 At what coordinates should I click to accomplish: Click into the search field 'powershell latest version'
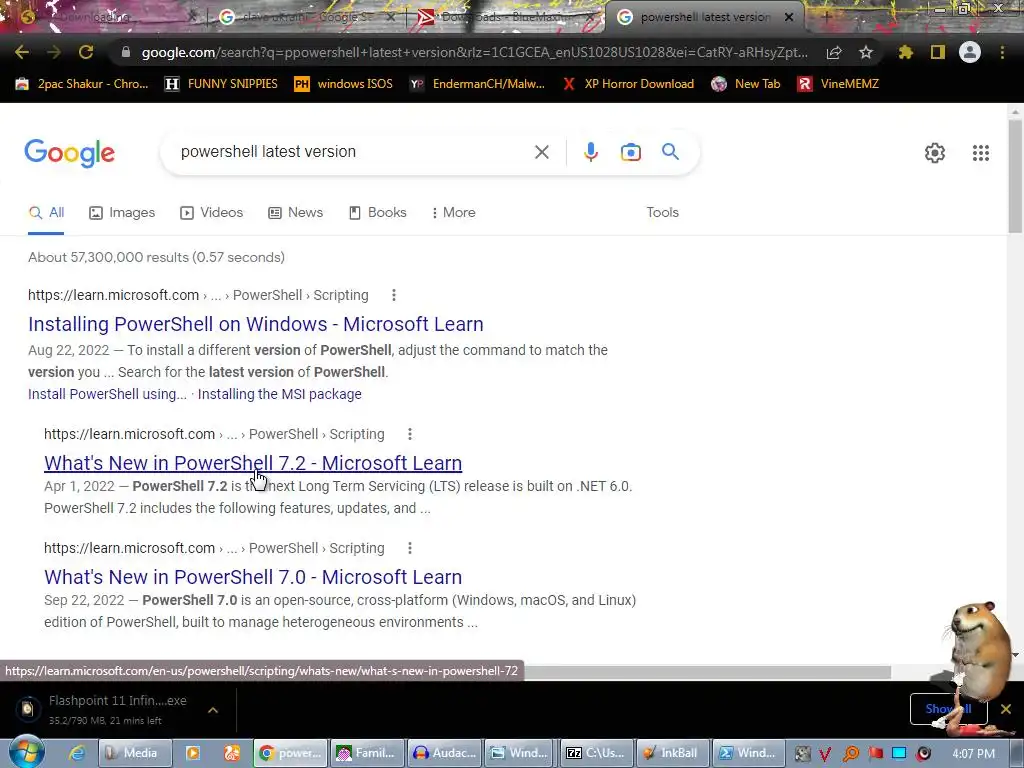point(353,152)
